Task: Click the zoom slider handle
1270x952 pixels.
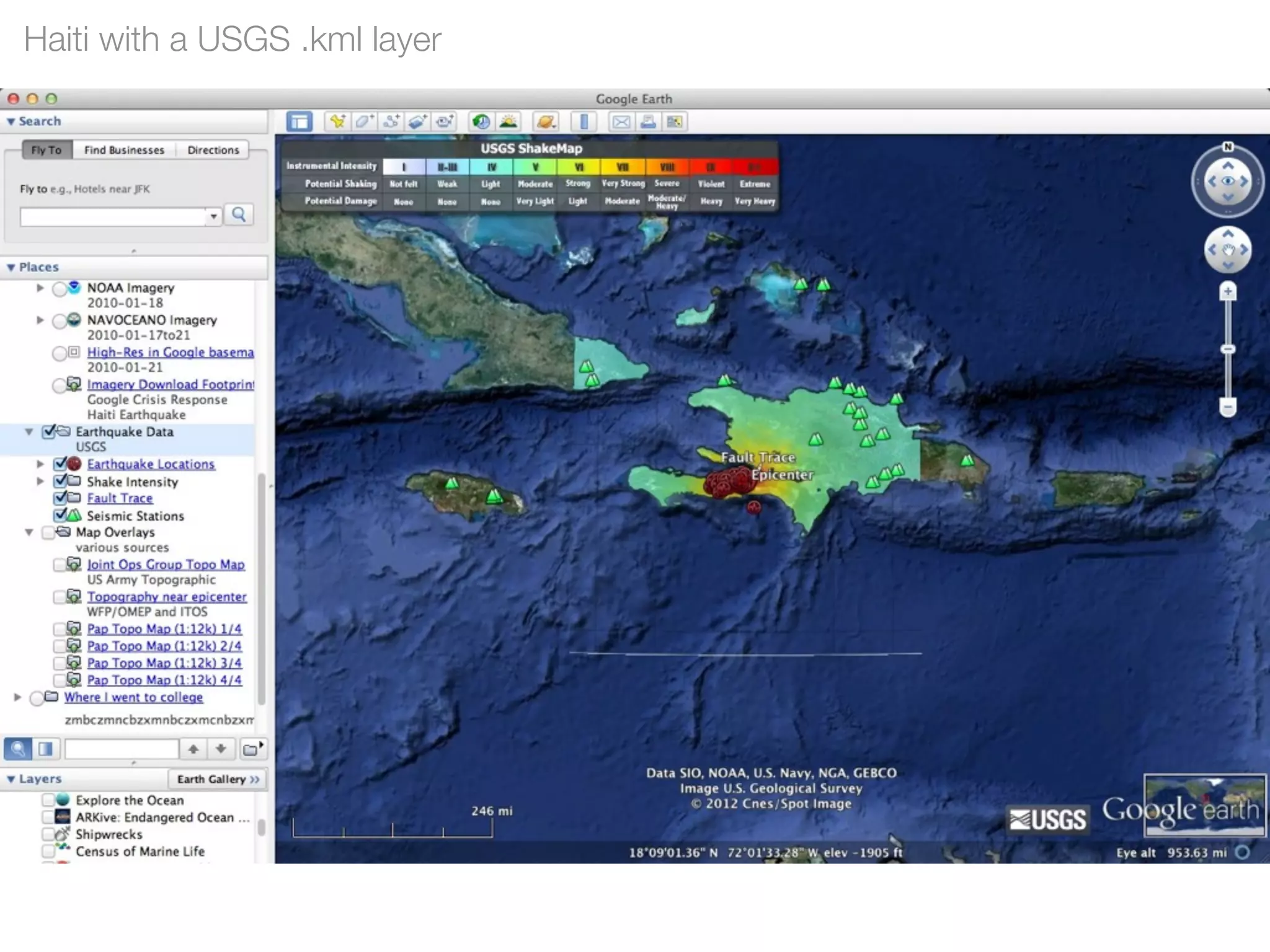Action: [1228, 350]
